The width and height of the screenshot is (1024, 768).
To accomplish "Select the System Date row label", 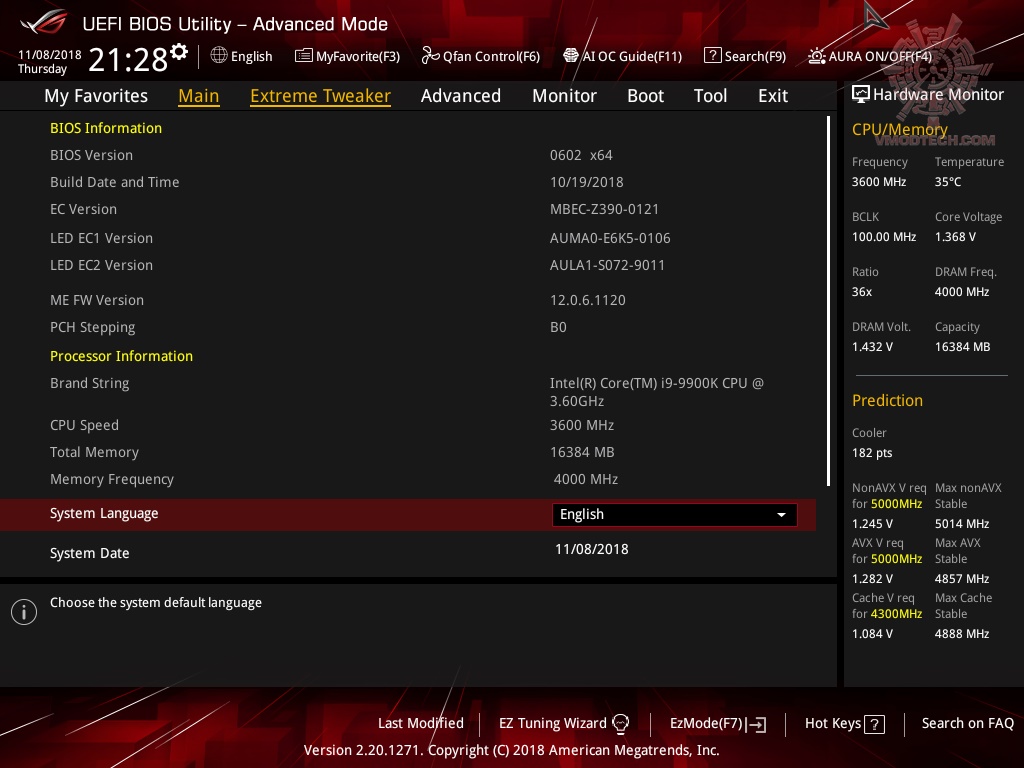I will pyautogui.click(x=89, y=553).
